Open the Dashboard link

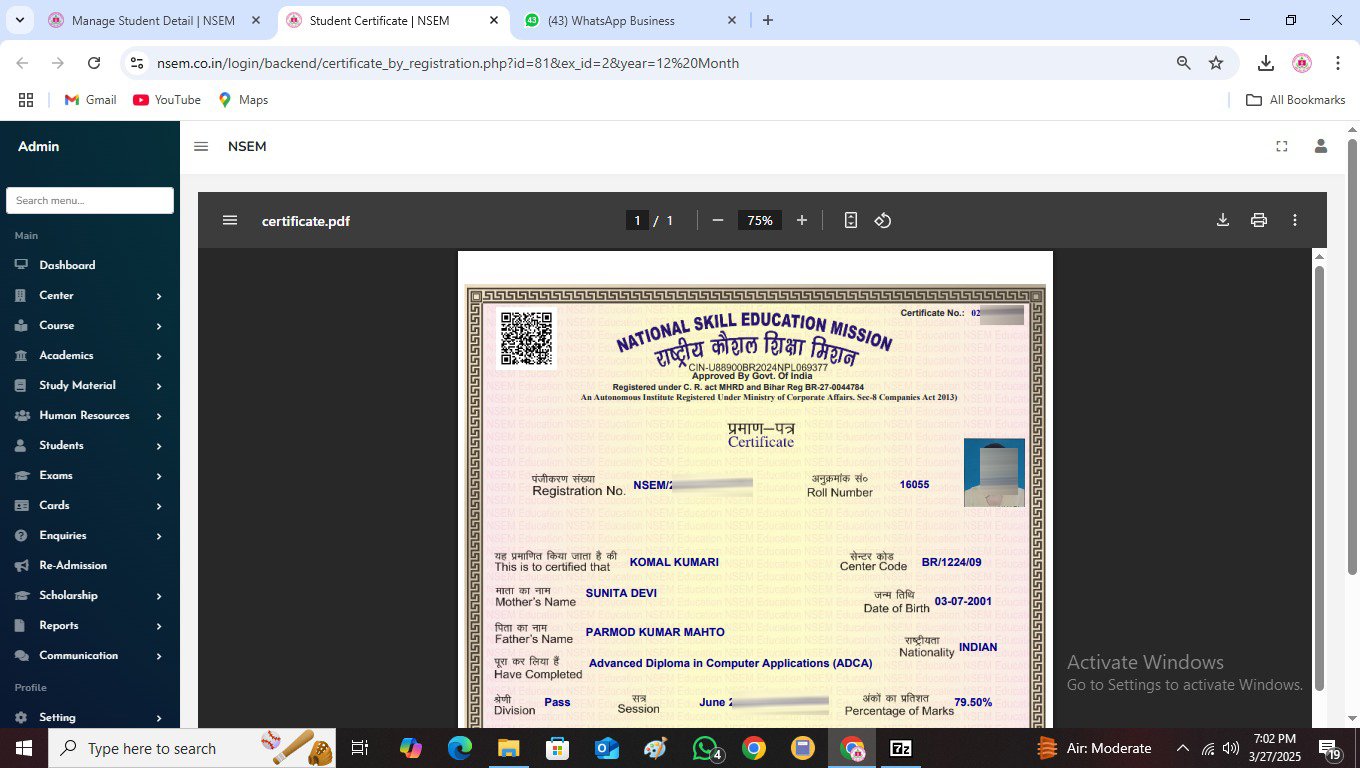click(67, 265)
